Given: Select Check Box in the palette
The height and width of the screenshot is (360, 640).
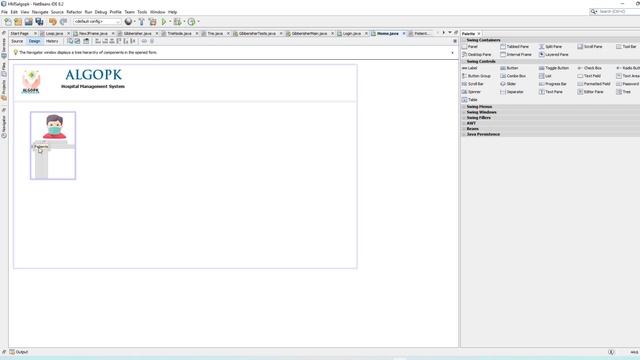Looking at the screenshot, I should coord(589,68).
